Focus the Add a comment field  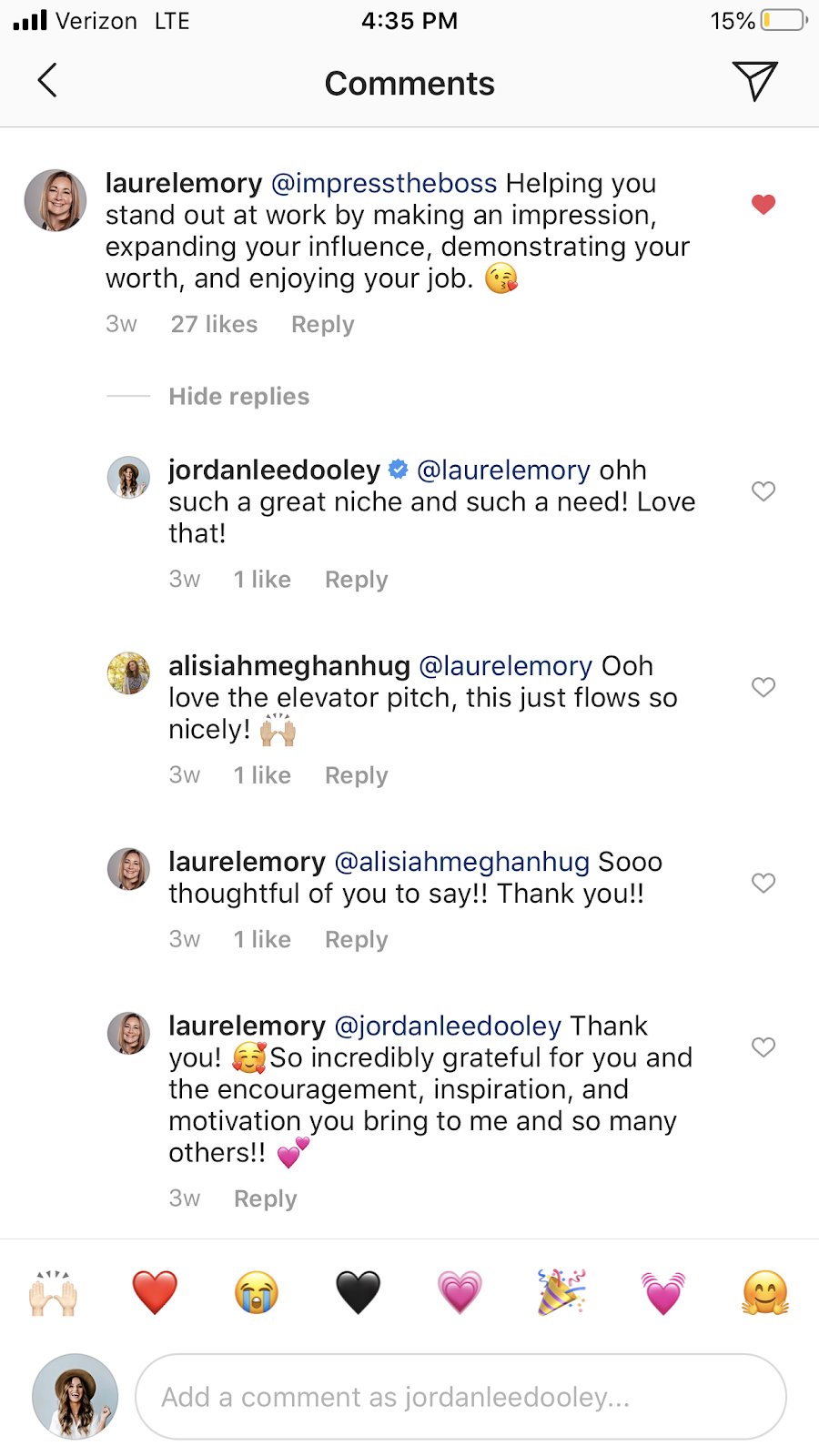point(460,1397)
